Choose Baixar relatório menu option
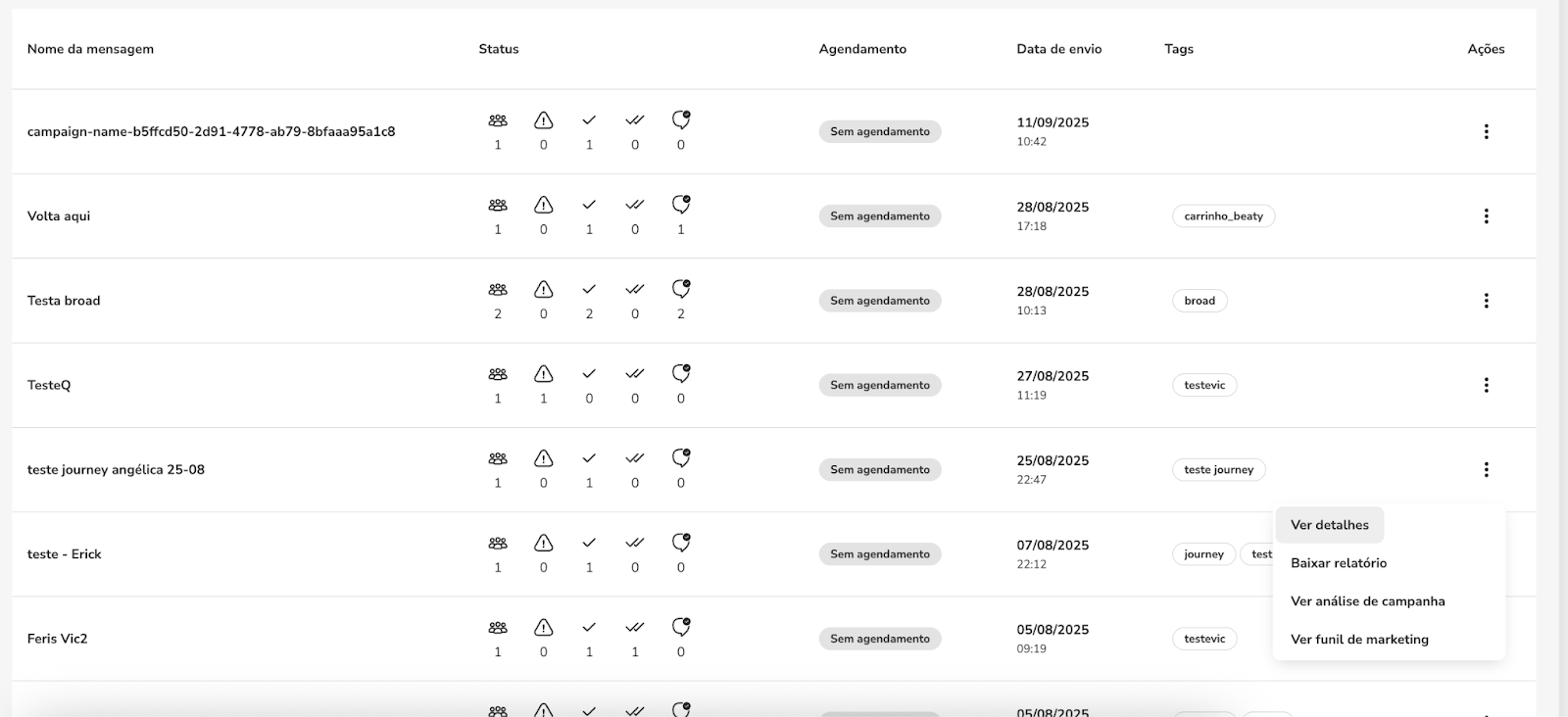 pos(1338,563)
